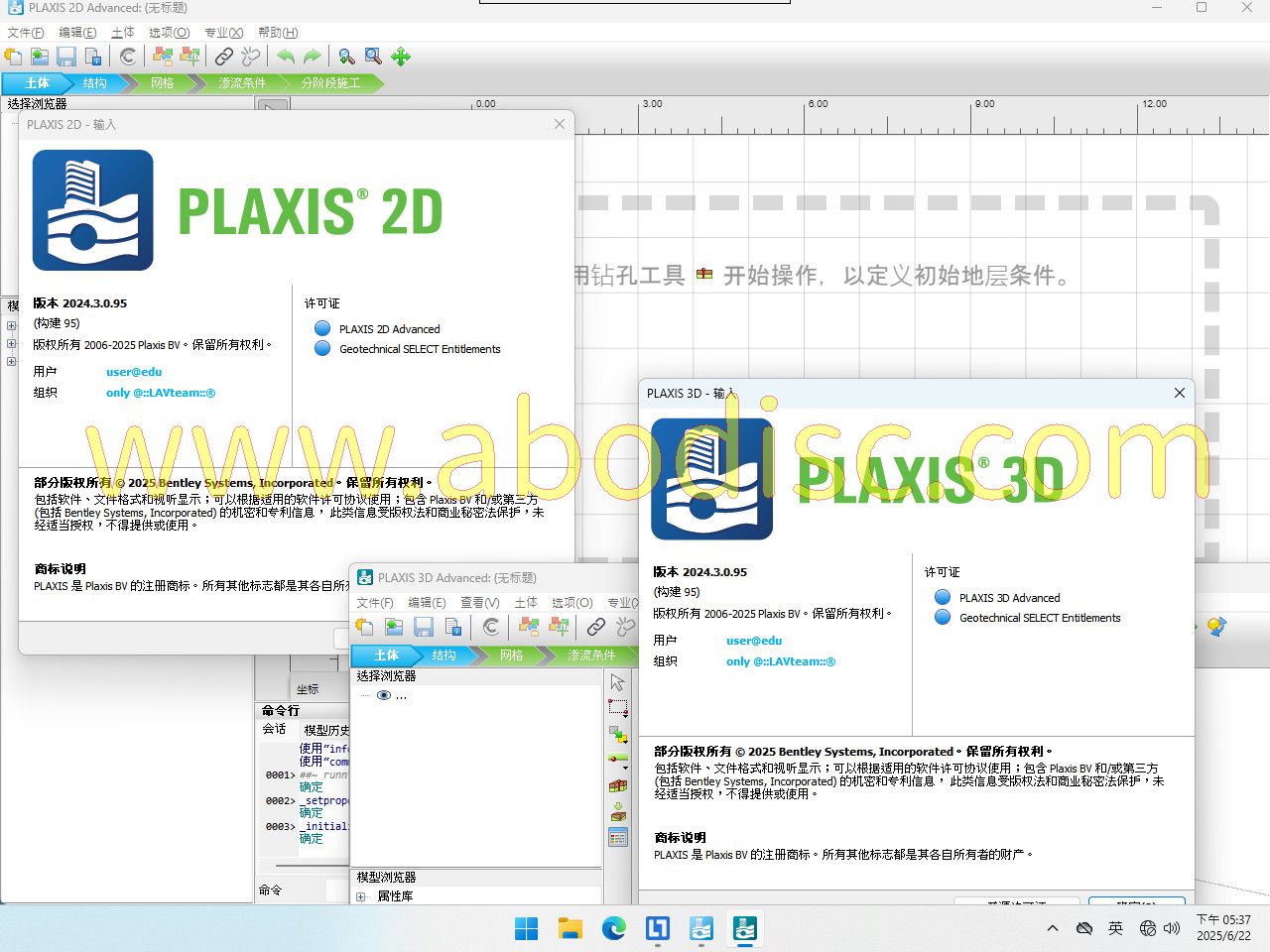The image size is (1270, 952).
Task: Switch to 结构 tab in PLAXIS 2D
Action: coord(94,83)
